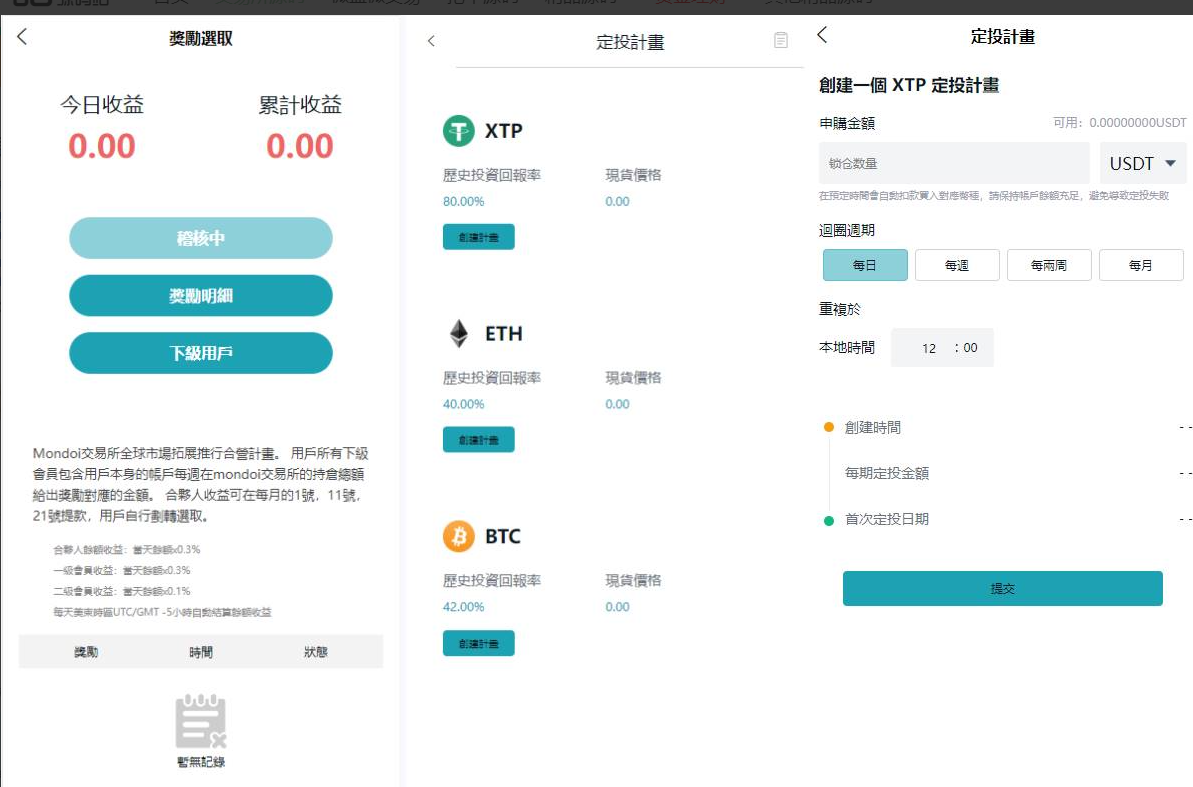The image size is (1193, 787).
Task: Open the 12:00 local time picker
Action: click(x=942, y=348)
